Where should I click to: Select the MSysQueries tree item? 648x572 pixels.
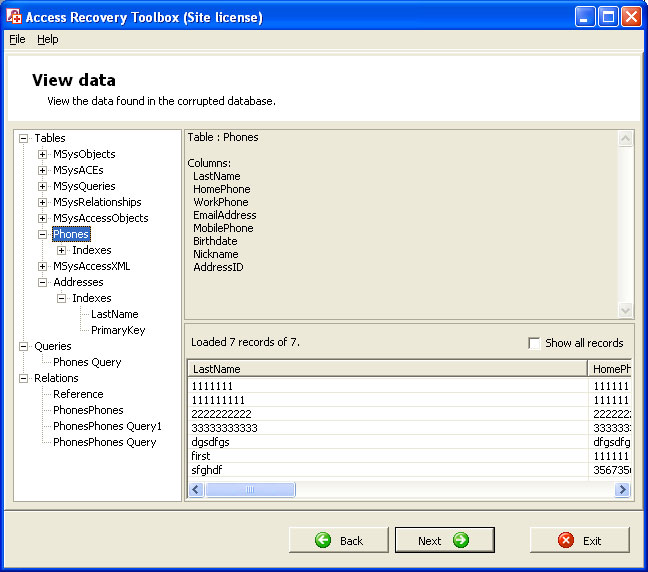[84, 186]
